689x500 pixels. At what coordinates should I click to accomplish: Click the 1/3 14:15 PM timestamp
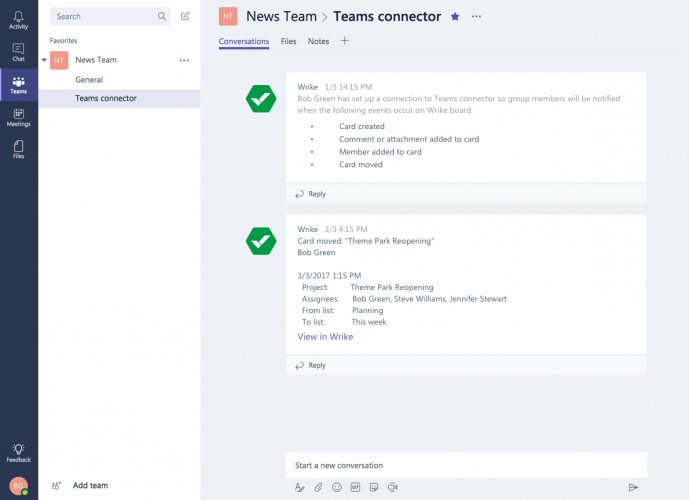pyautogui.click(x=348, y=87)
